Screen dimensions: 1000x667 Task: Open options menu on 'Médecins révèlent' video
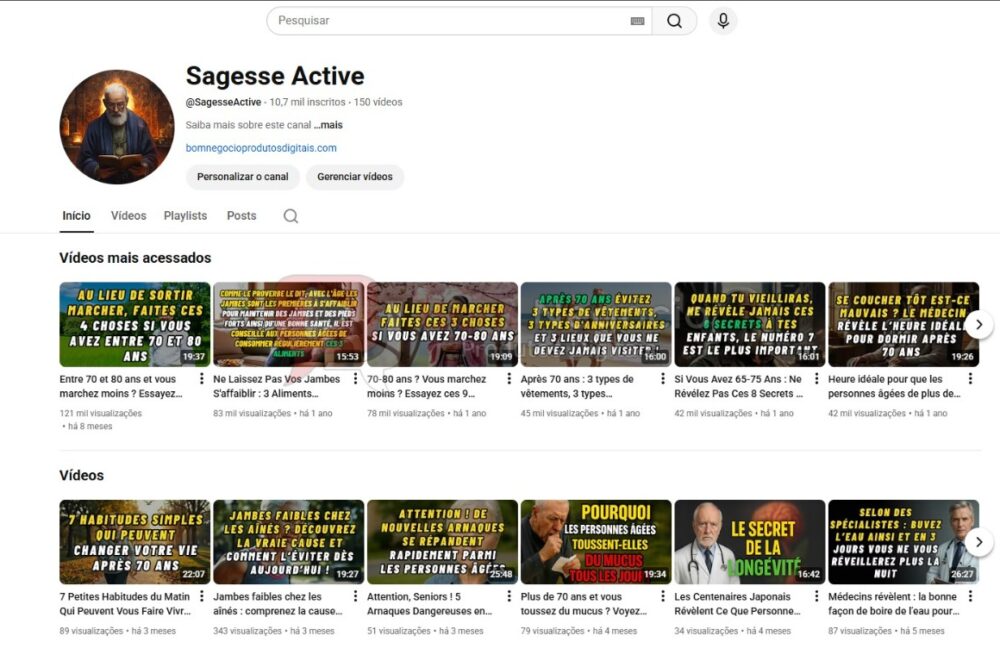[x=969, y=596]
